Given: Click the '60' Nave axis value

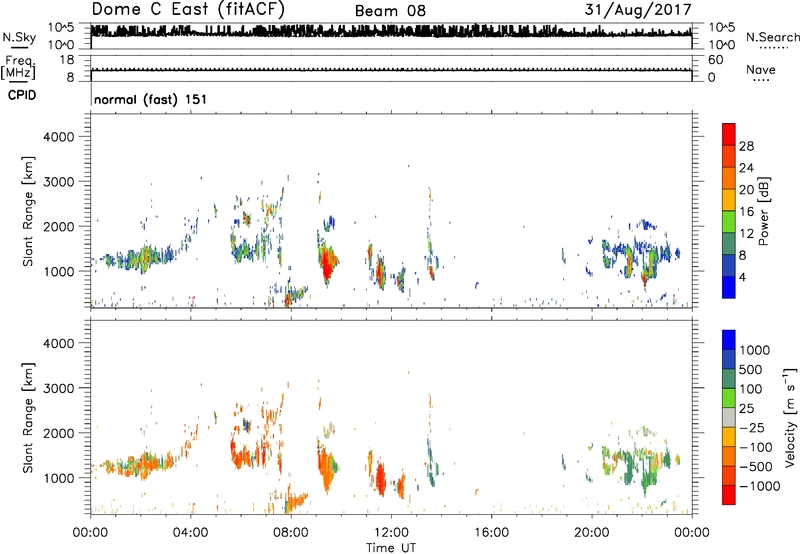Looking at the screenshot, I should point(715,60).
